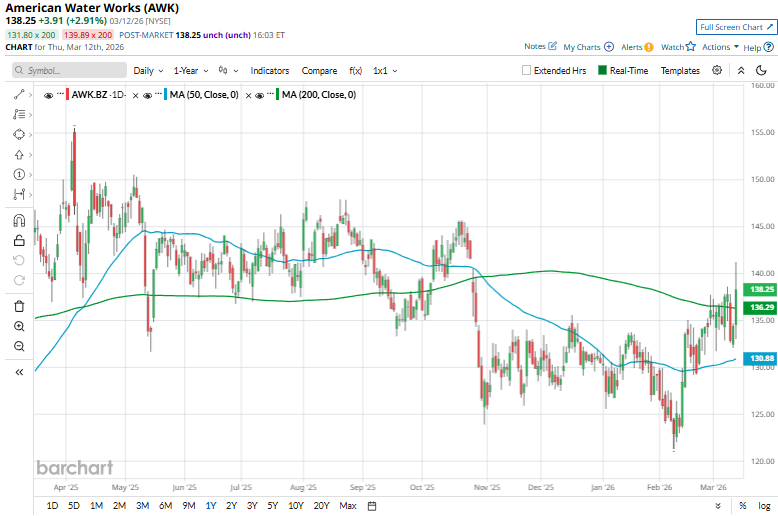Hide the AWK.BZ price series eye icon
The image size is (778, 516).
pyautogui.click(x=48, y=95)
